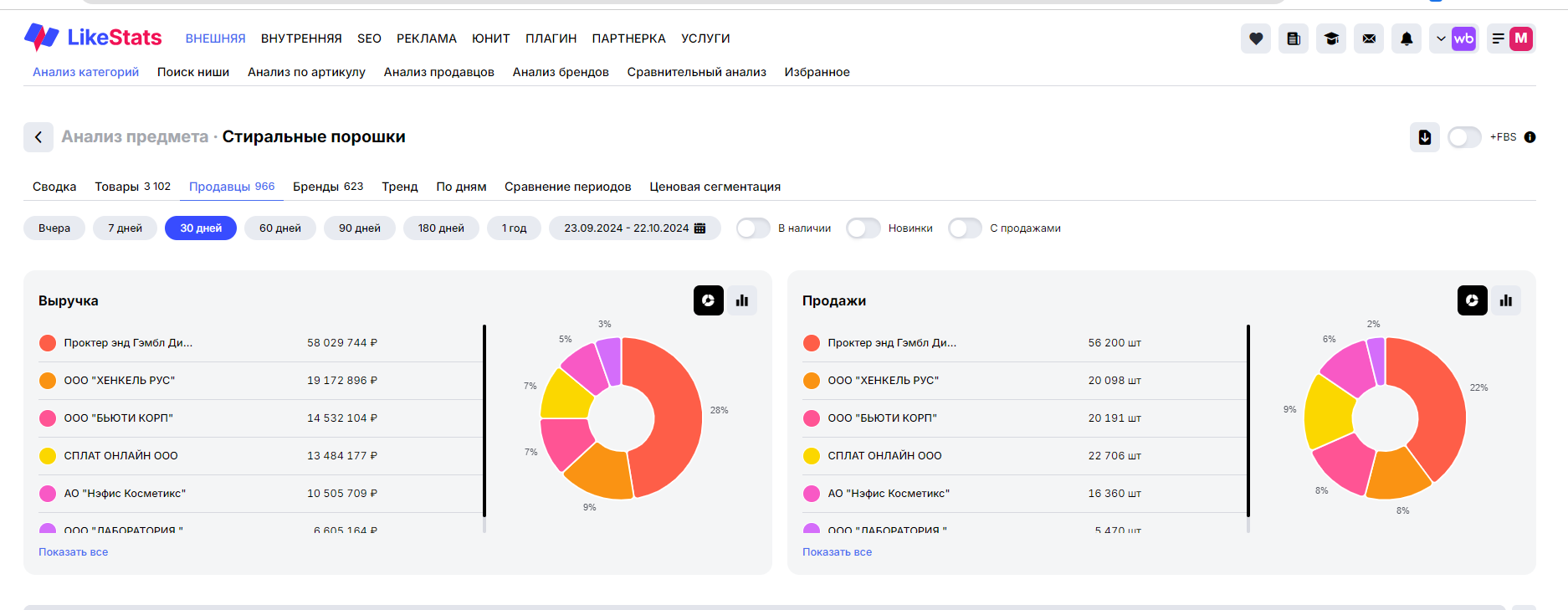Open favorites via the heart icon

[1256, 38]
